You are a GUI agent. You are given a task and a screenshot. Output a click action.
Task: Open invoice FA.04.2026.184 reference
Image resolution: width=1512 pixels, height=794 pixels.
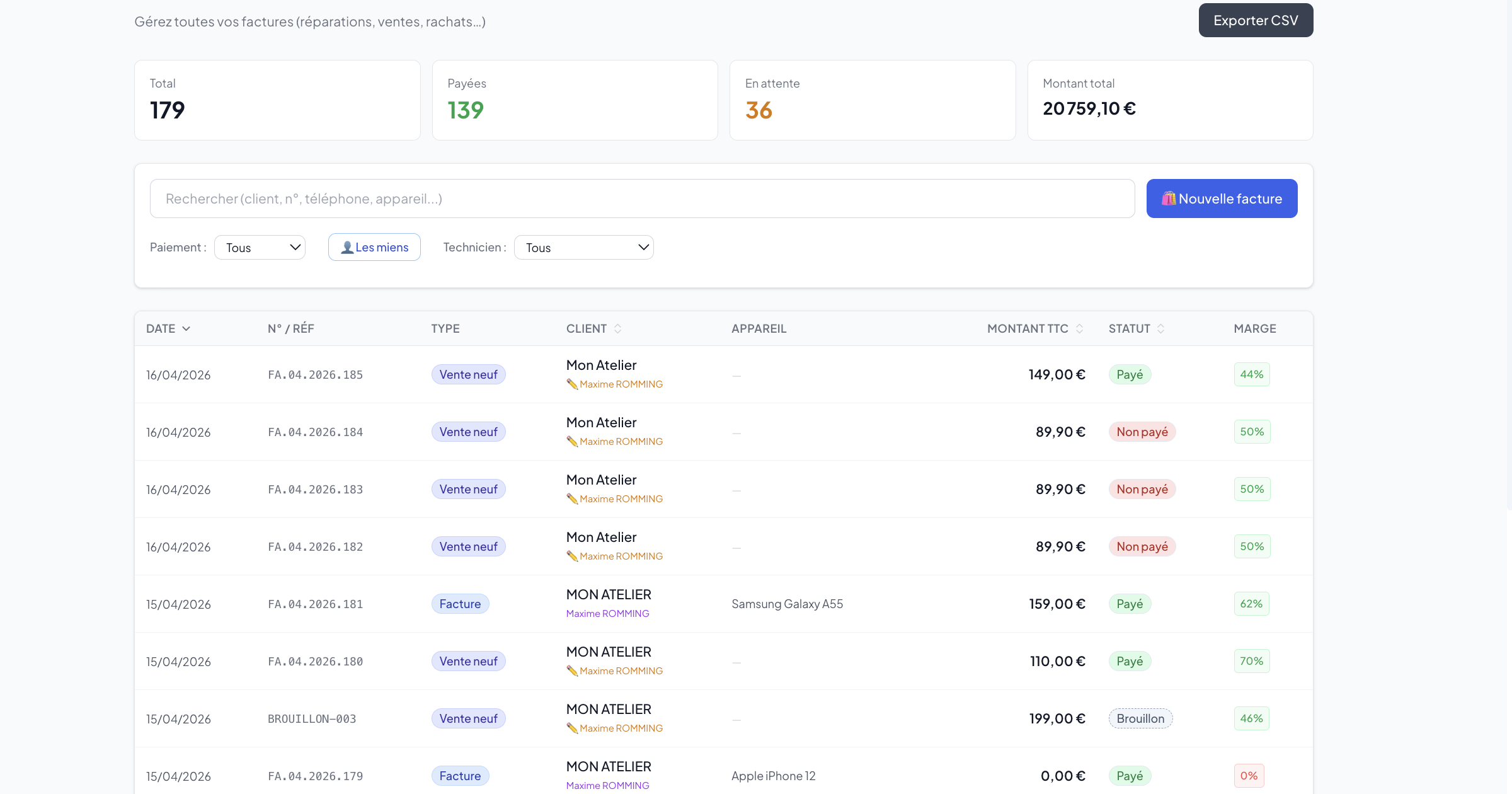click(315, 432)
